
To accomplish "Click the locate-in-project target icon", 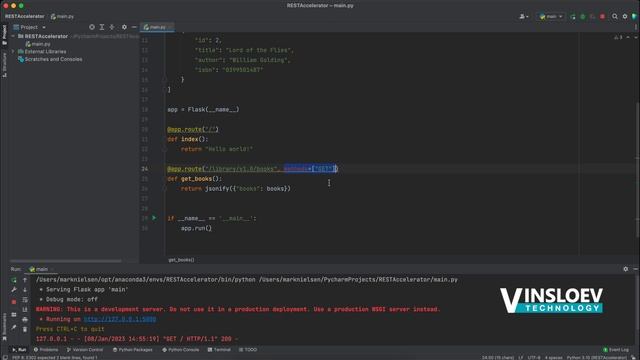I will point(92,27).
